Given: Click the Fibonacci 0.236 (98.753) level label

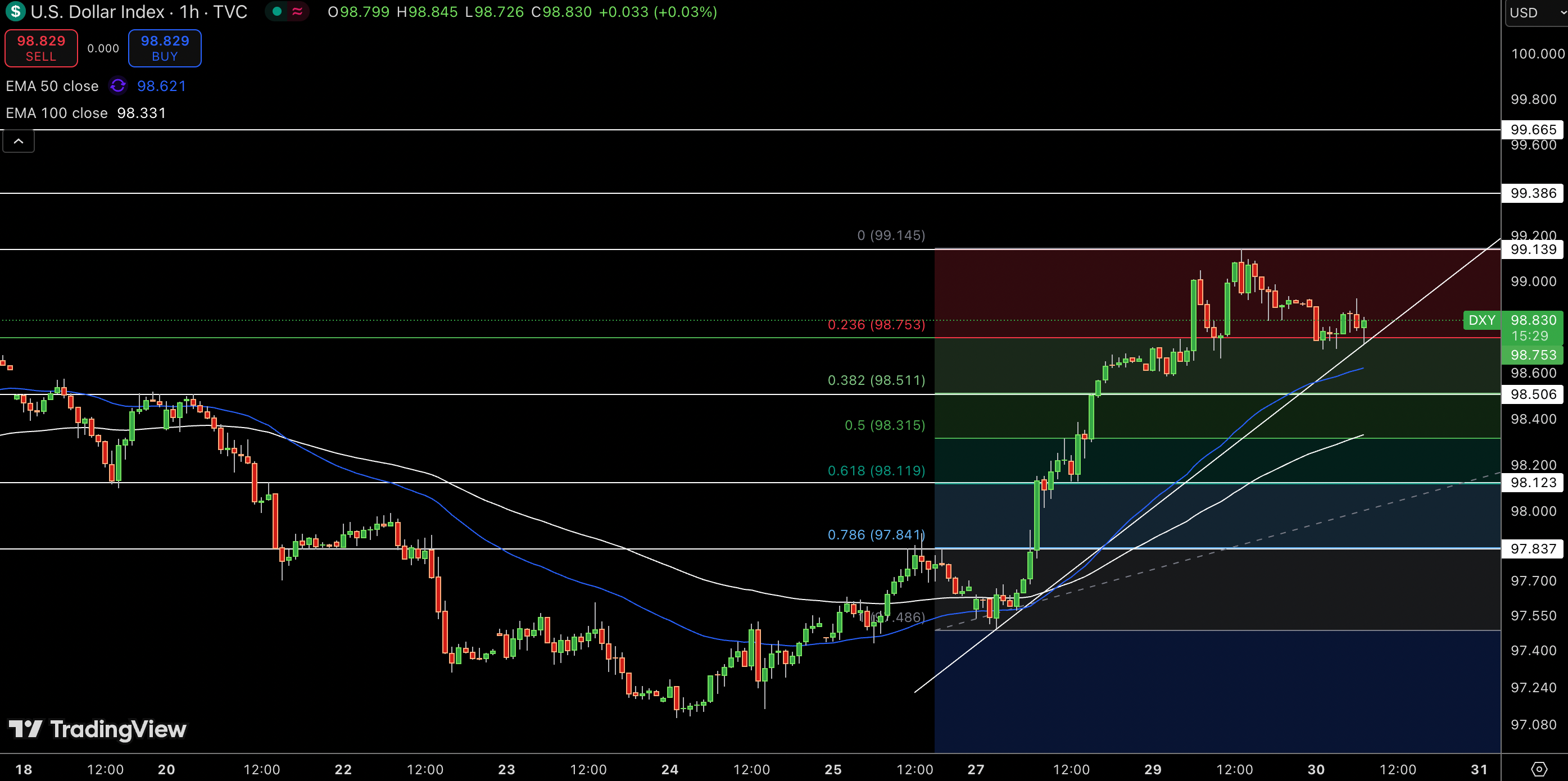Looking at the screenshot, I should (877, 324).
